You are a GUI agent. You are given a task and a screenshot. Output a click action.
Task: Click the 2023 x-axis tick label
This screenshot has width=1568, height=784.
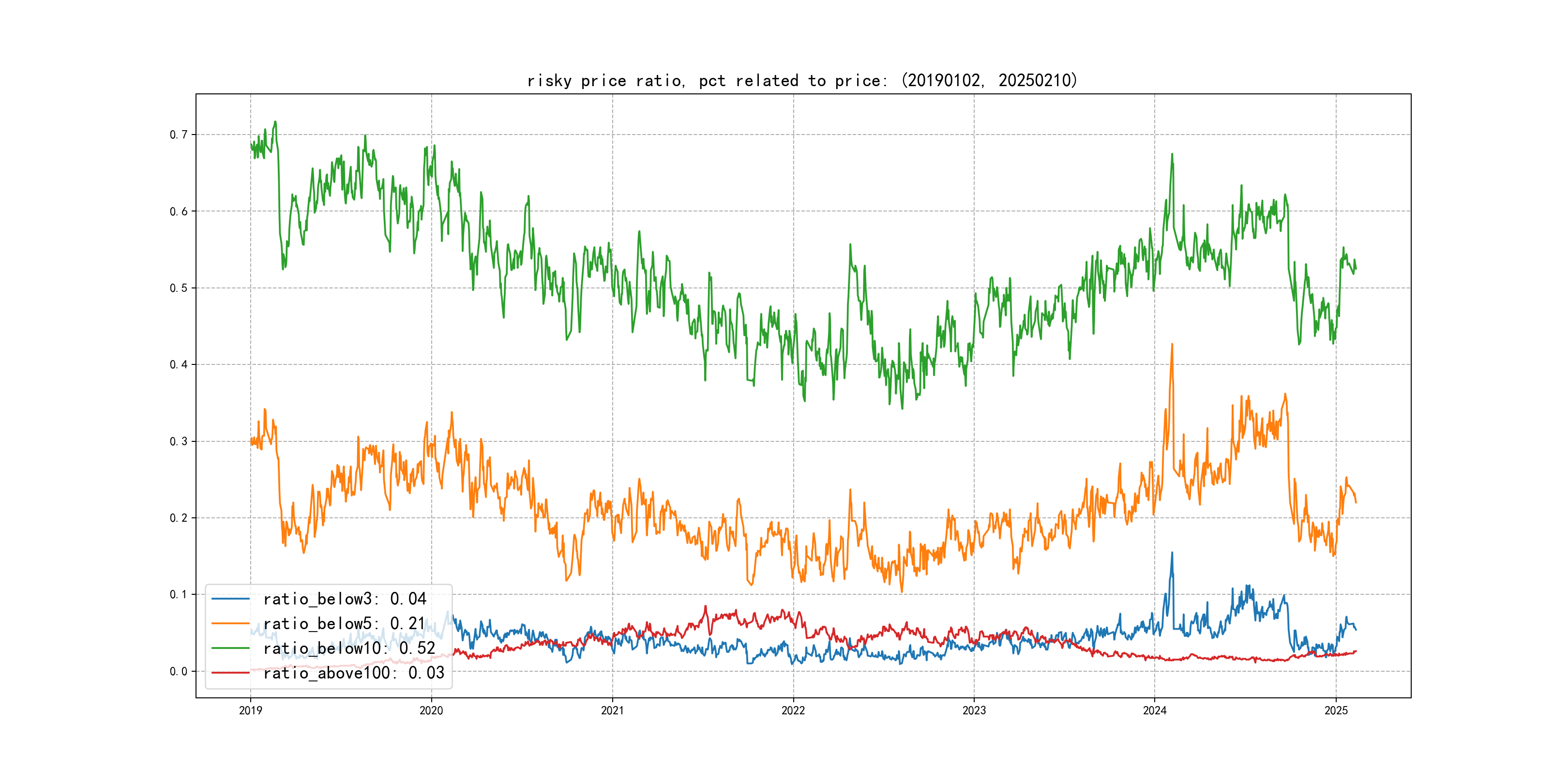tap(974, 710)
